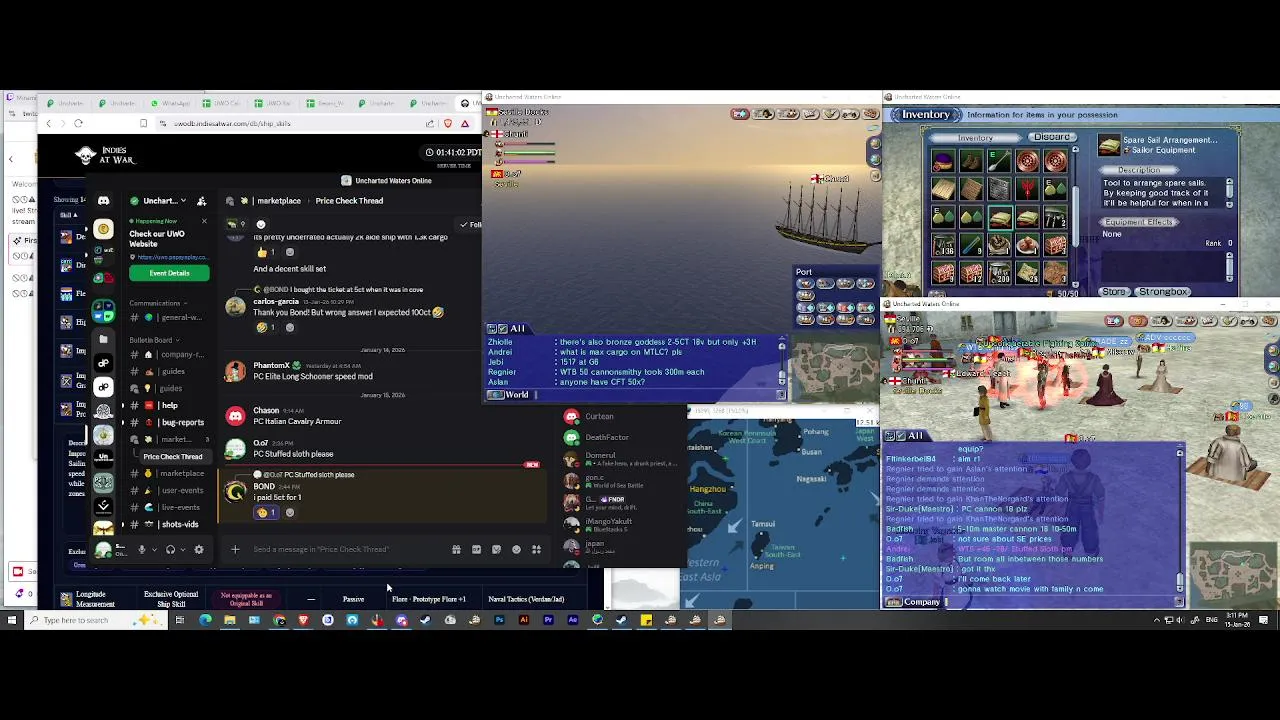Viewport: 1280px width, 720px height.
Task: Open Photoshop from the taskbar
Action: [x=499, y=620]
